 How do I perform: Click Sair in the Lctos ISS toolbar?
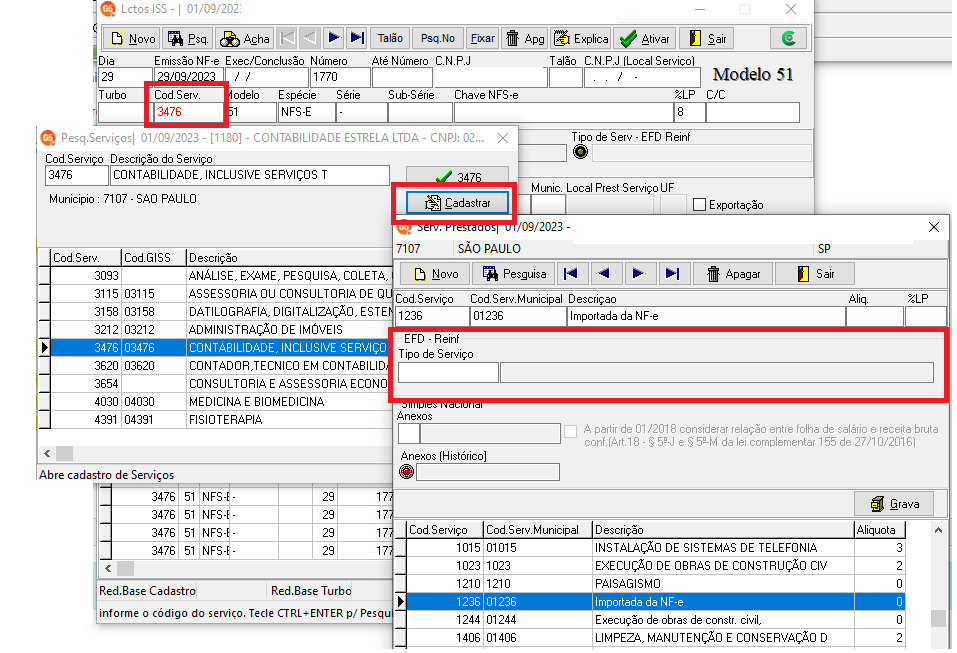point(707,38)
